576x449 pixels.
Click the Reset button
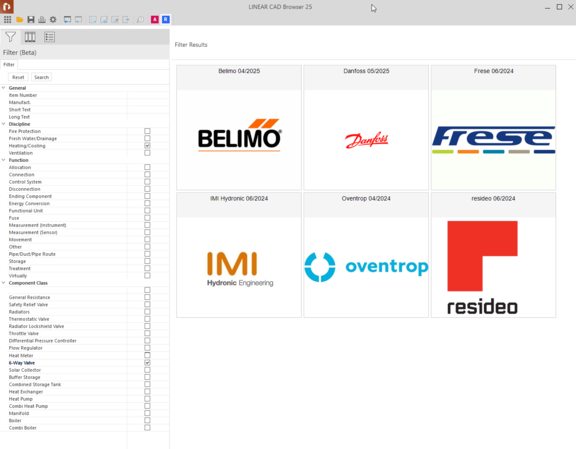tap(18, 77)
